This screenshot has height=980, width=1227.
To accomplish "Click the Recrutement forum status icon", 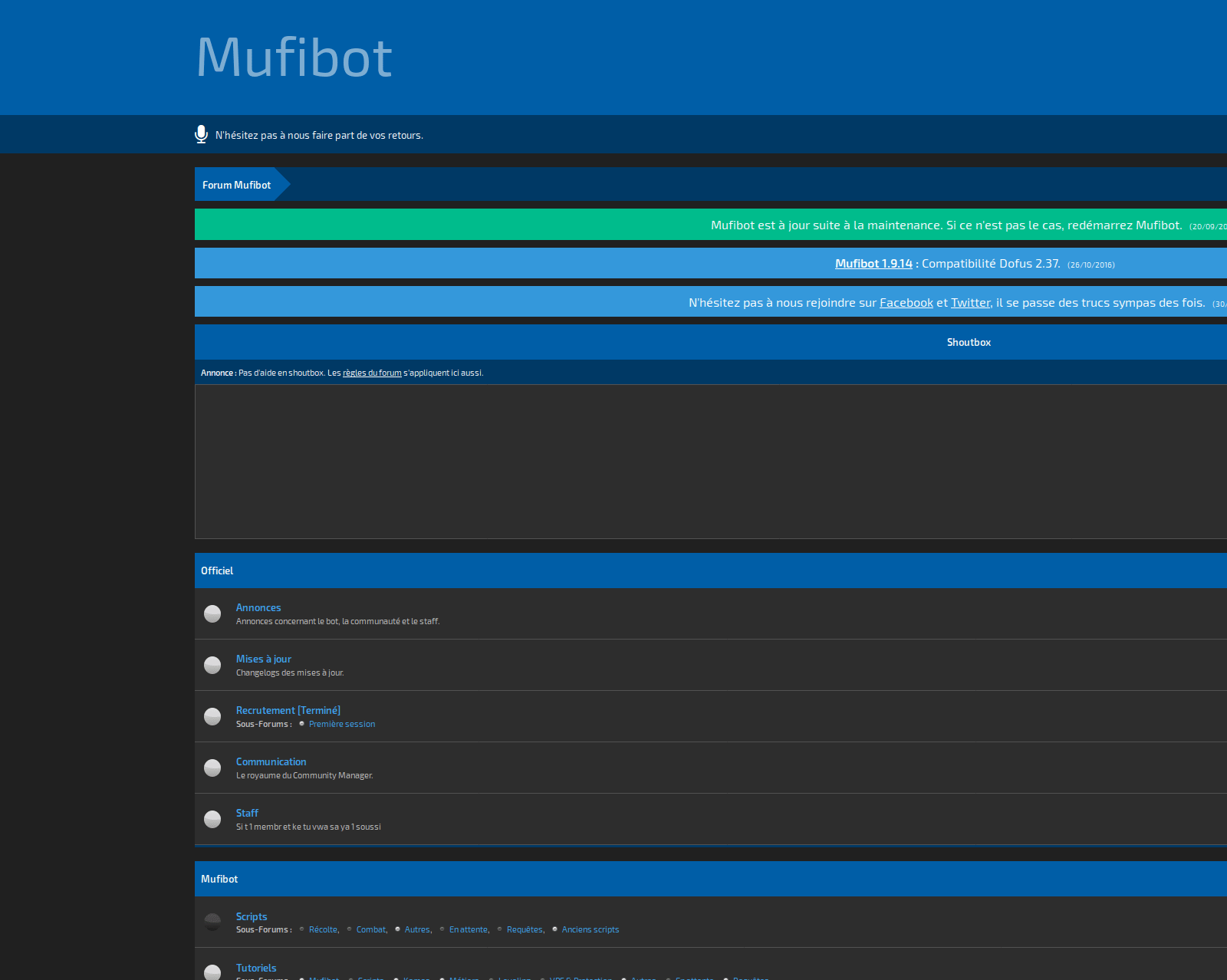I will click(x=212, y=716).
